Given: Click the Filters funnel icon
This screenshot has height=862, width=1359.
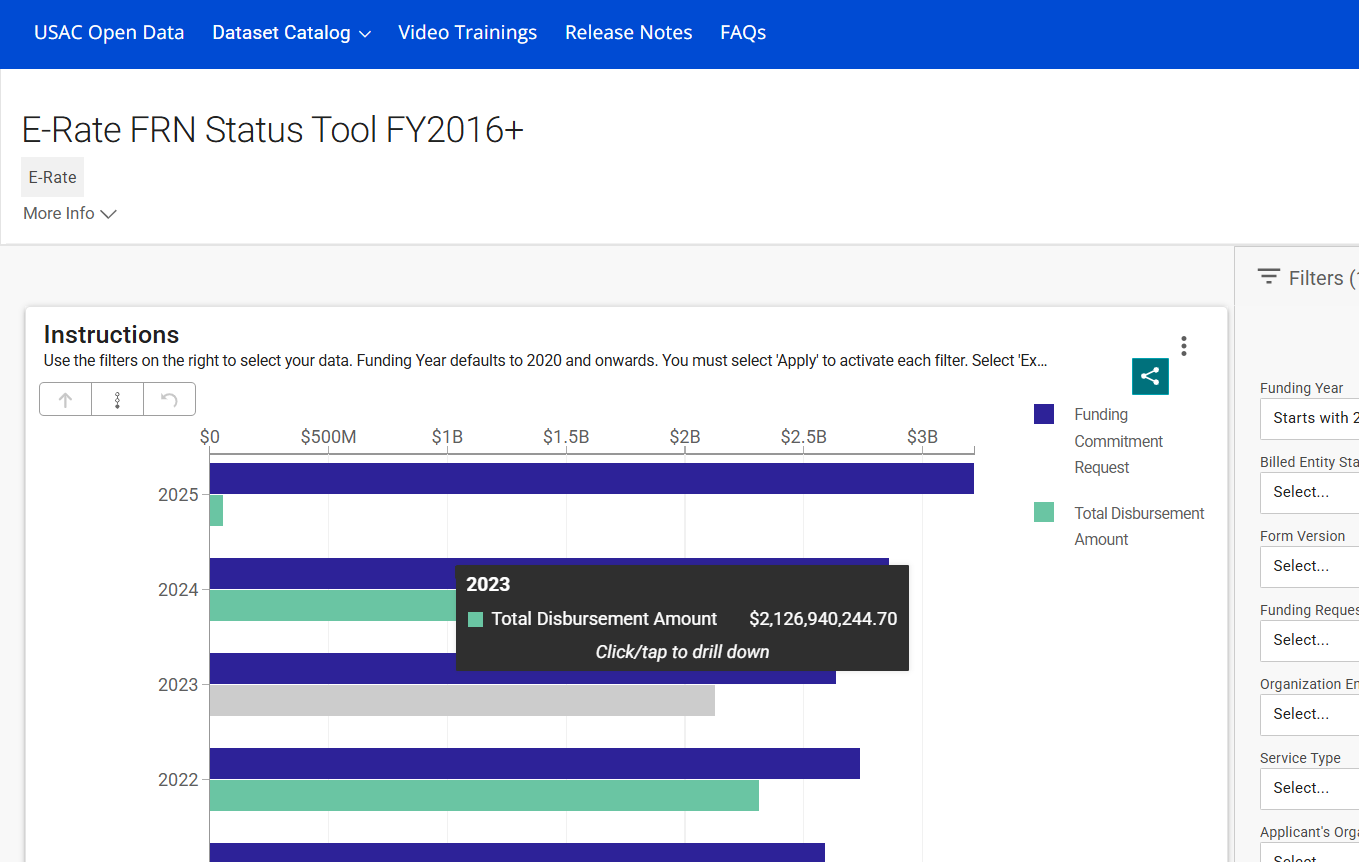Looking at the screenshot, I should pos(1269,277).
